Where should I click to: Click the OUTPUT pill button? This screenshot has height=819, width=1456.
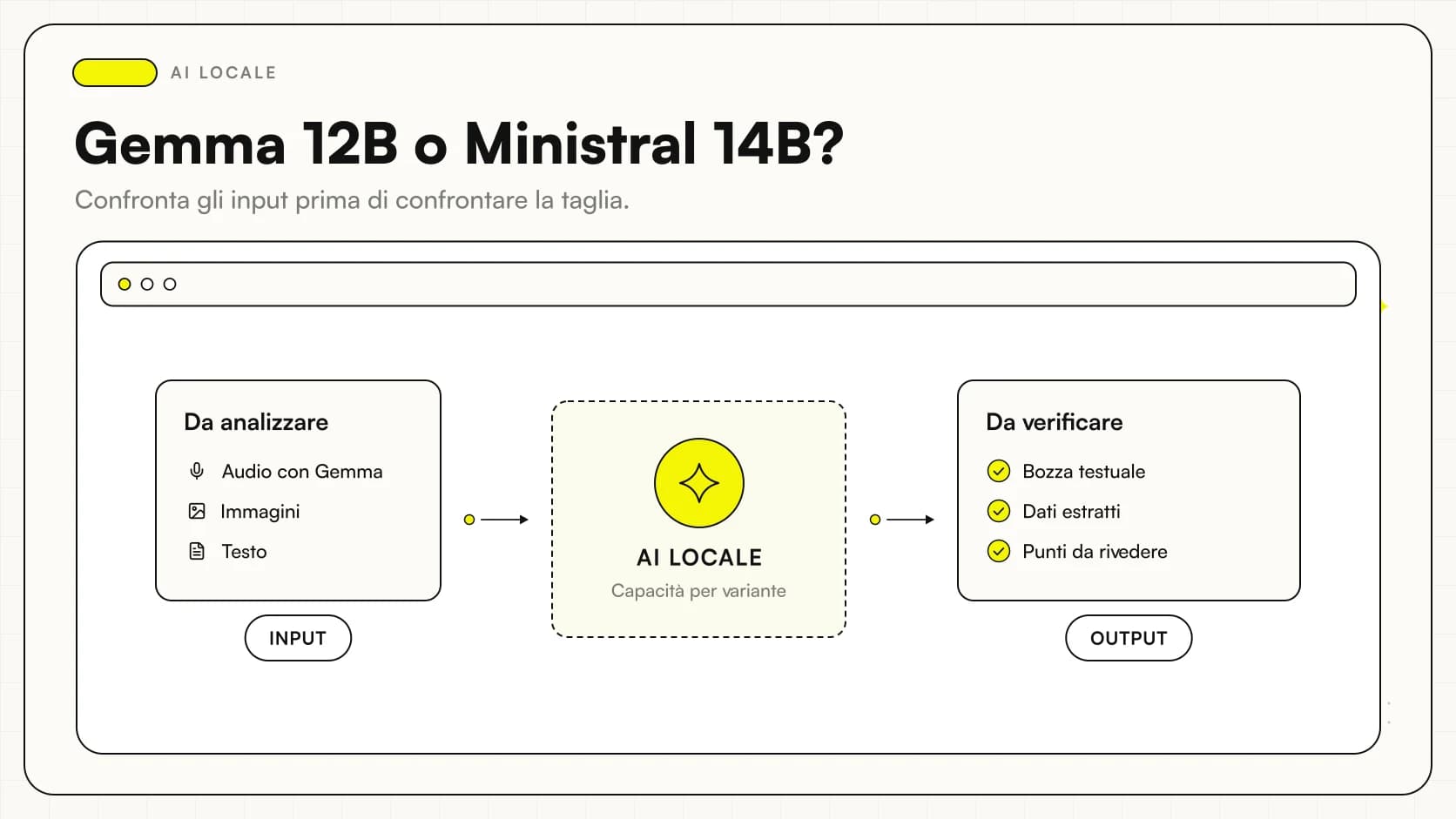pyautogui.click(x=1129, y=638)
